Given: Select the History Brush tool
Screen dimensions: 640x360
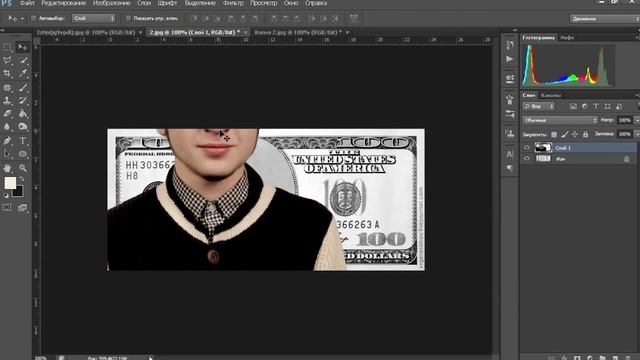Looking at the screenshot, I should pos(23,100).
